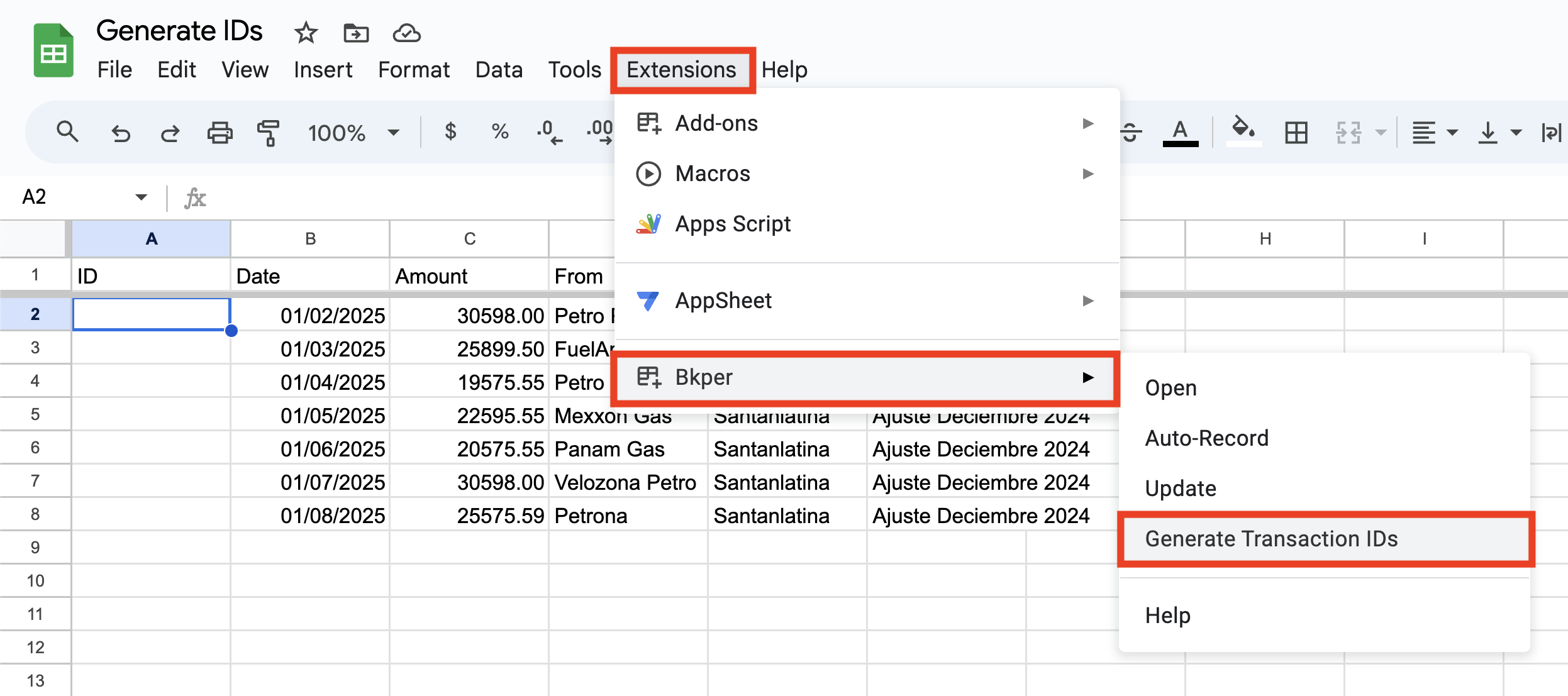Viewport: 1568px width, 696px height.
Task: Click Auto-Record in the Bkper submenu
Action: pos(1206,438)
